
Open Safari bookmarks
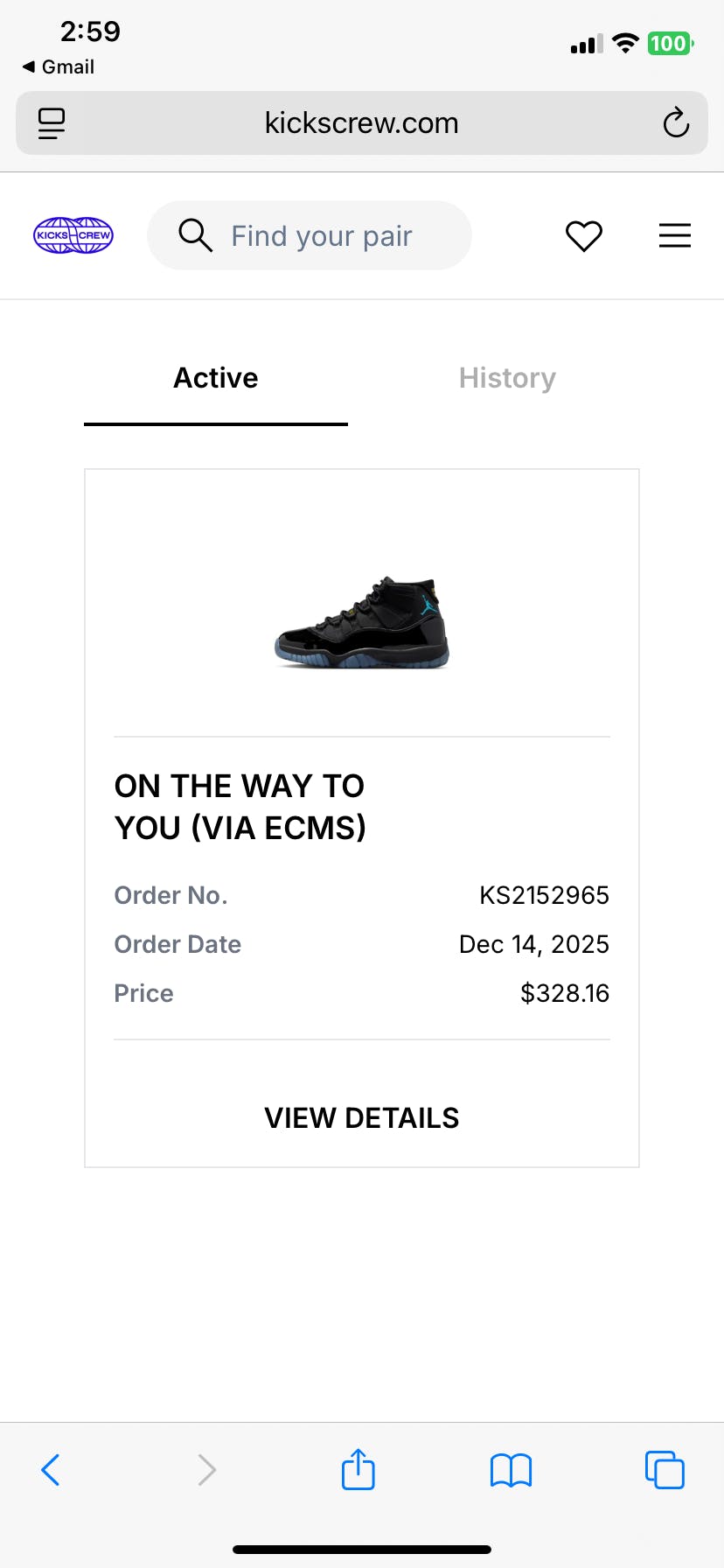point(512,1470)
